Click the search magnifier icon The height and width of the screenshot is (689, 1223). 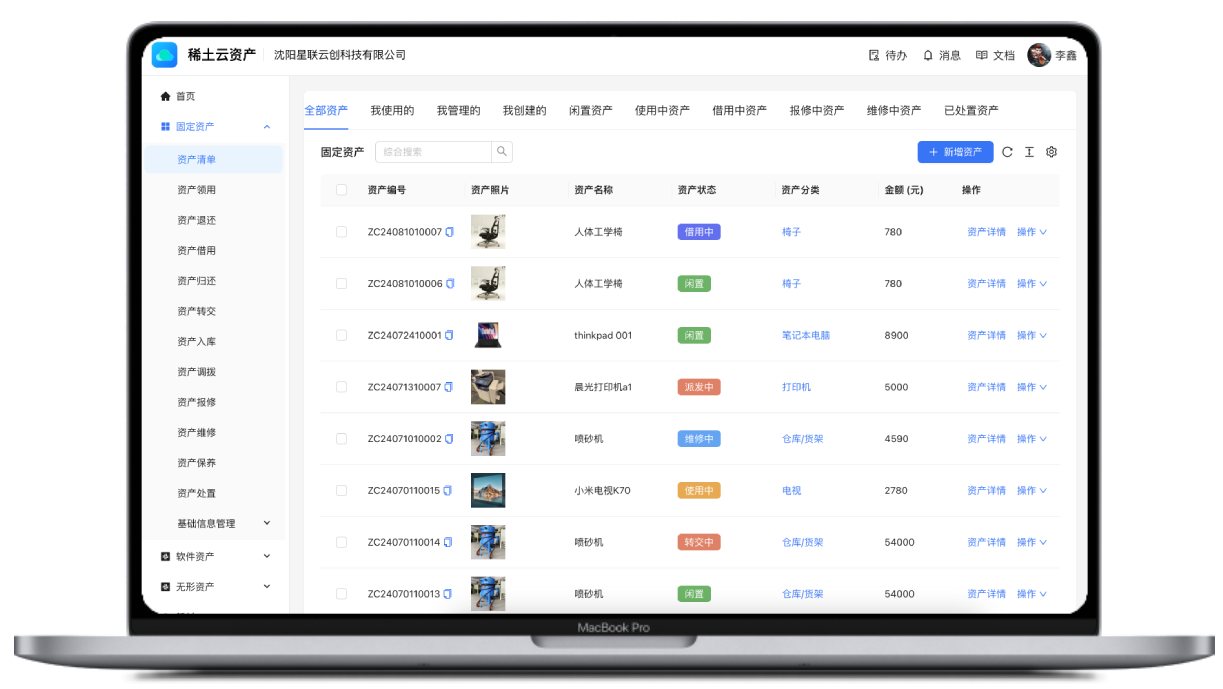coord(502,152)
